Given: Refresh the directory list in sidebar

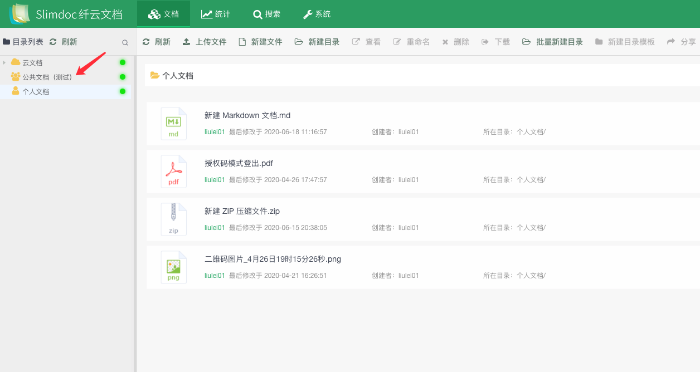Looking at the screenshot, I should (x=63, y=42).
